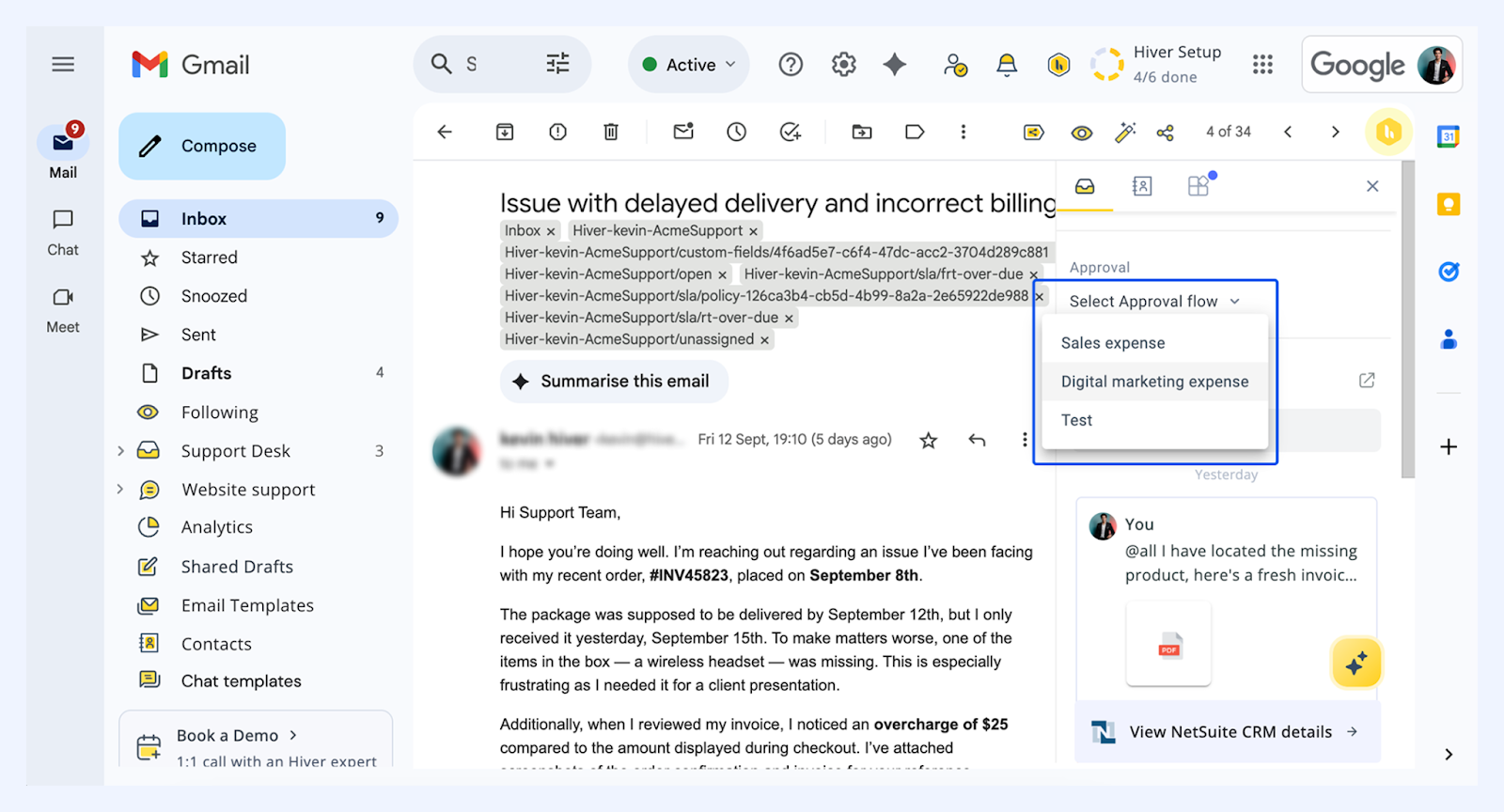Viewport: 1504px width, 812px height.
Task: Open the PDF attachment thumbnail
Action: (1168, 645)
